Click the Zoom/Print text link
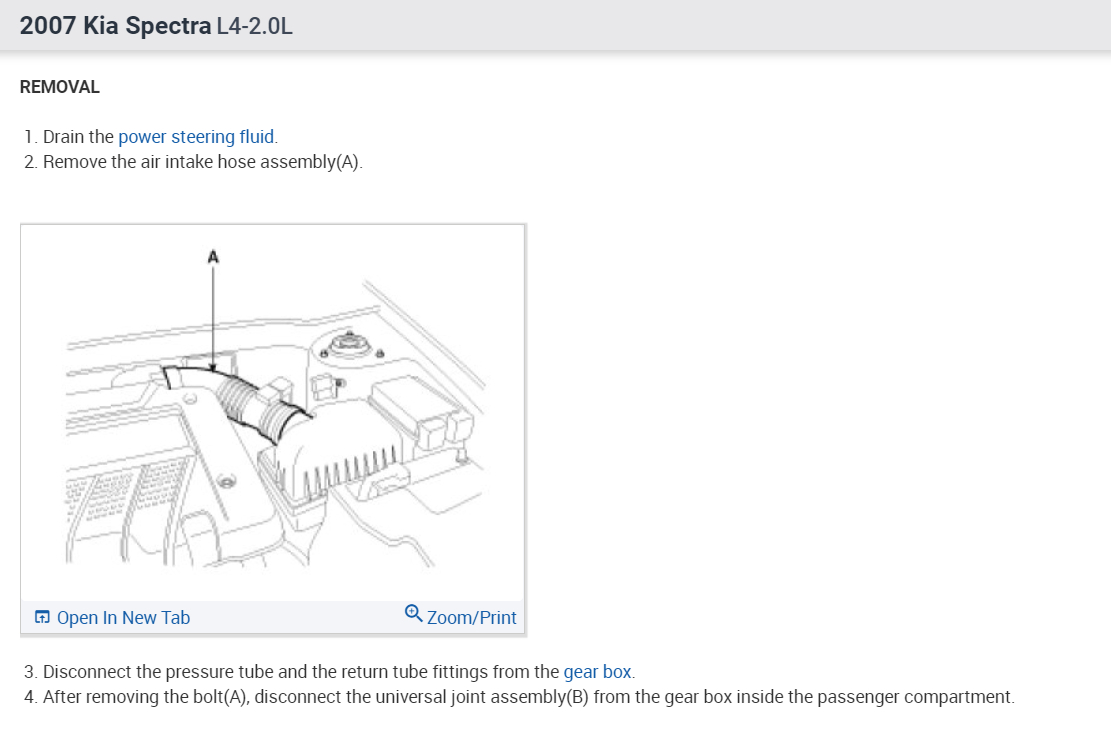This screenshot has width=1111, height=744. pos(471,618)
